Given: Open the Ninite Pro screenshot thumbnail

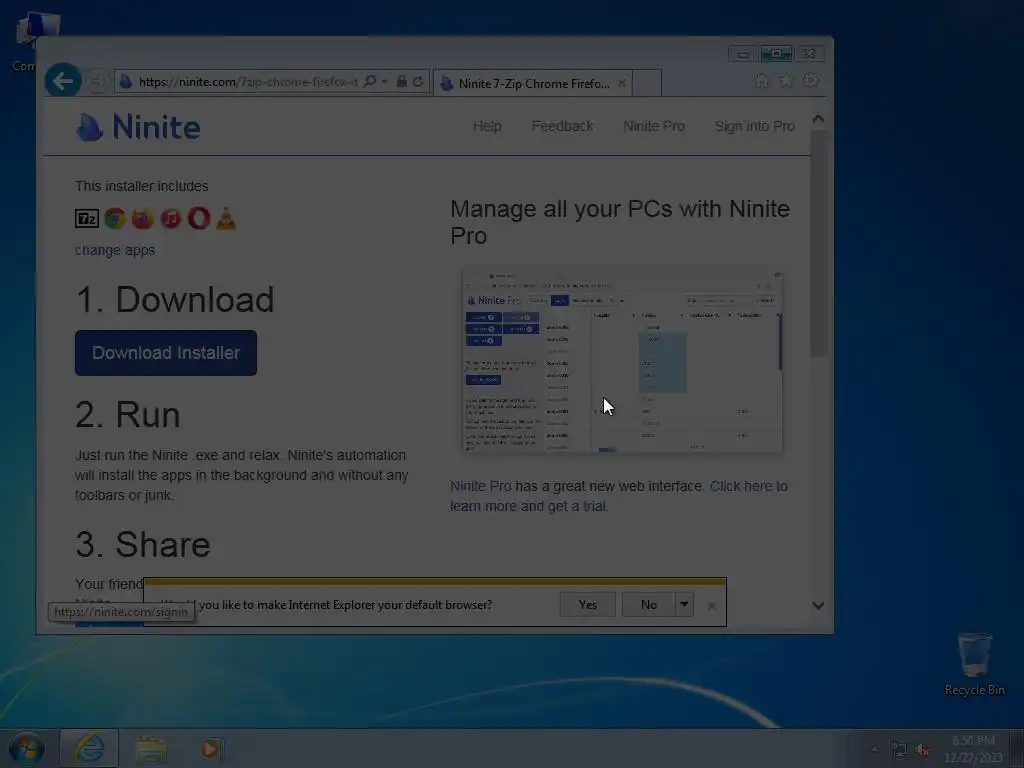Looking at the screenshot, I should 622,360.
